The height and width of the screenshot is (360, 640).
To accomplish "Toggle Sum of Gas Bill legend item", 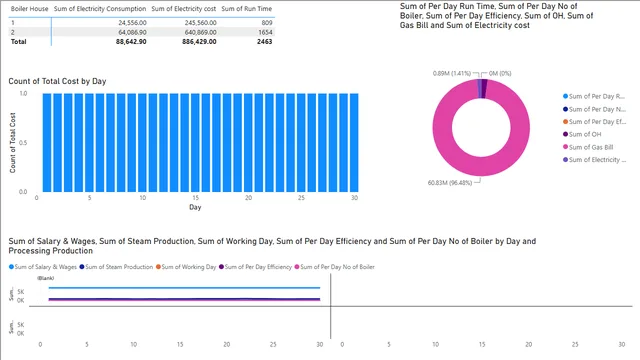I will tap(588, 147).
